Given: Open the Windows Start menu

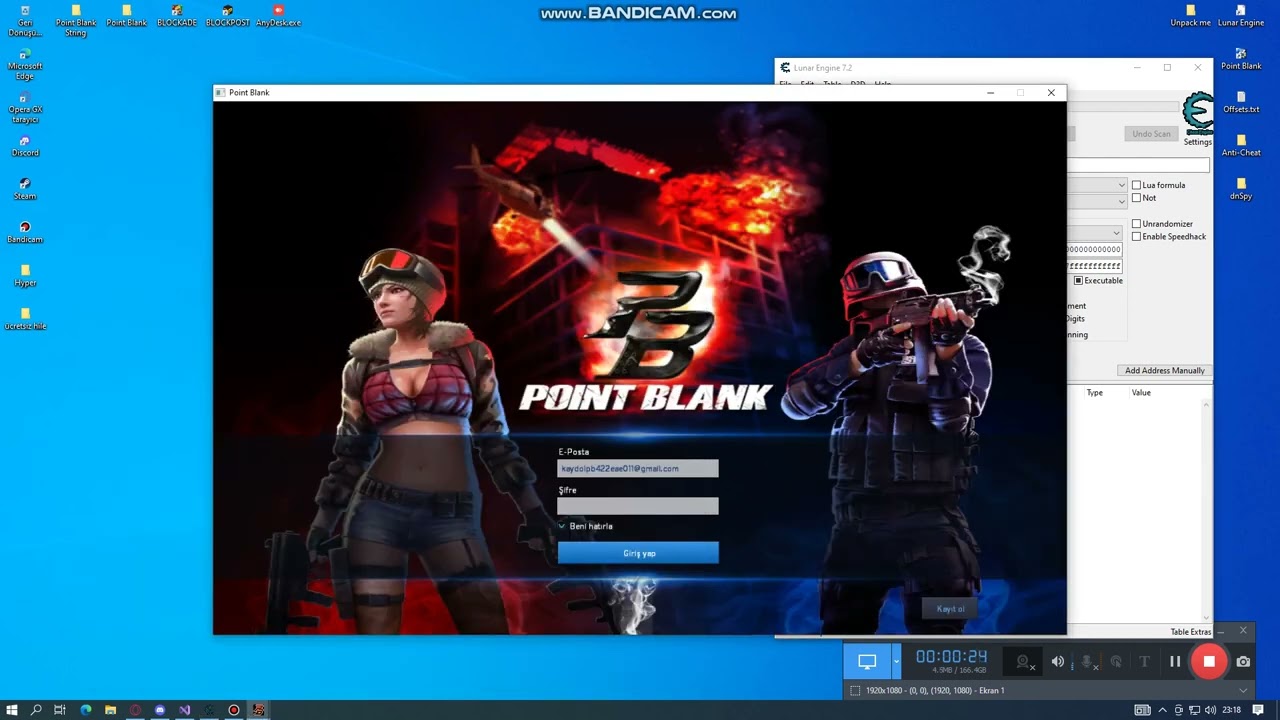Looking at the screenshot, I should click(12, 710).
